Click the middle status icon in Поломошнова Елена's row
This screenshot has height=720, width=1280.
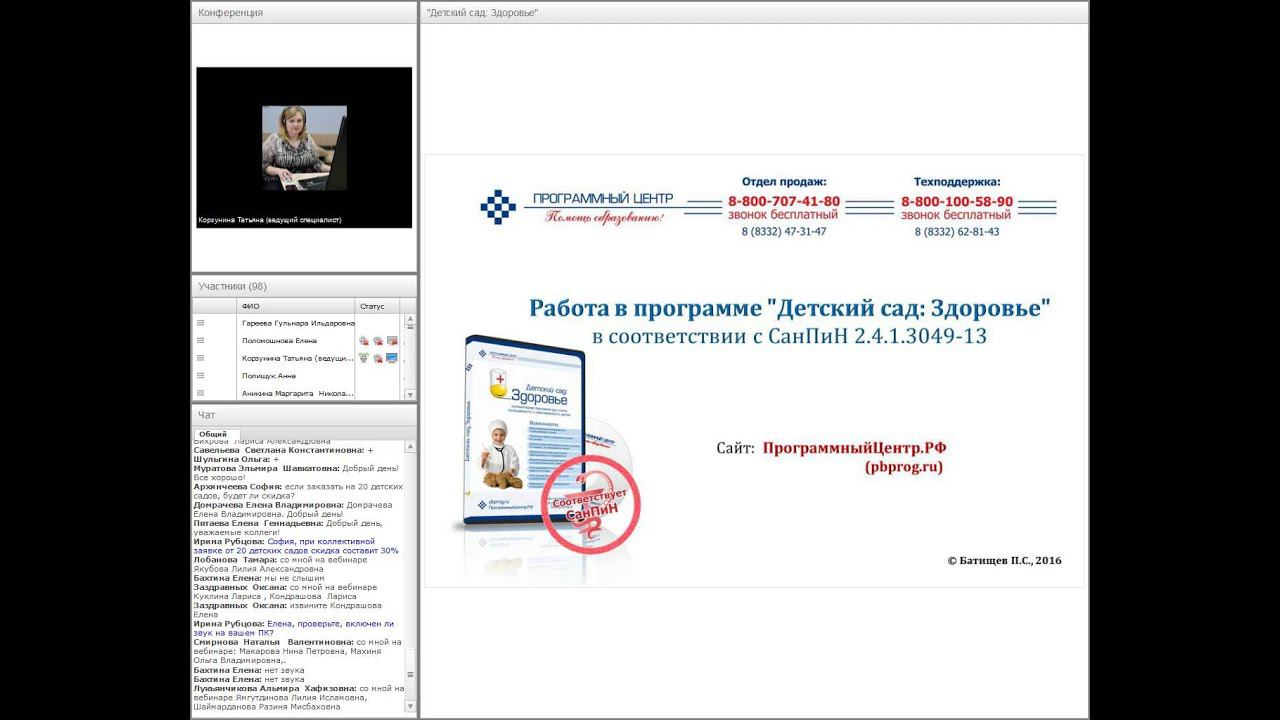(x=378, y=341)
